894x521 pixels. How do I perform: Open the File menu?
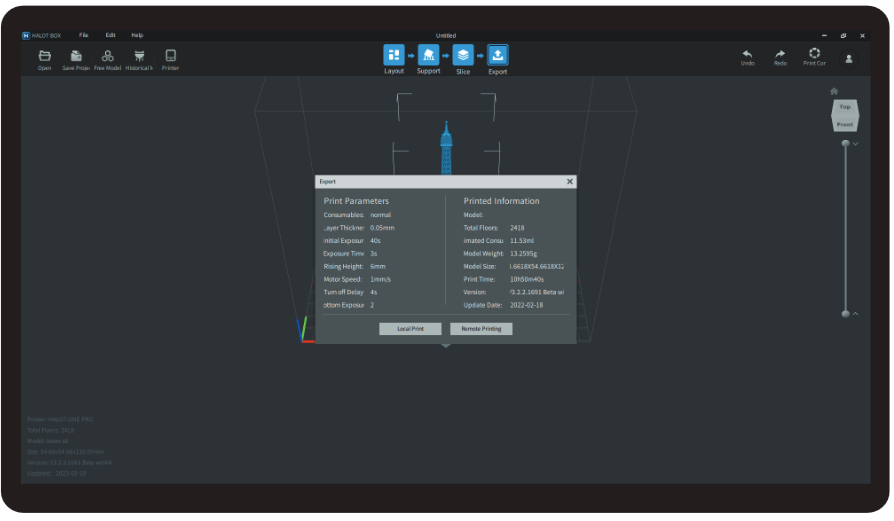(84, 35)
